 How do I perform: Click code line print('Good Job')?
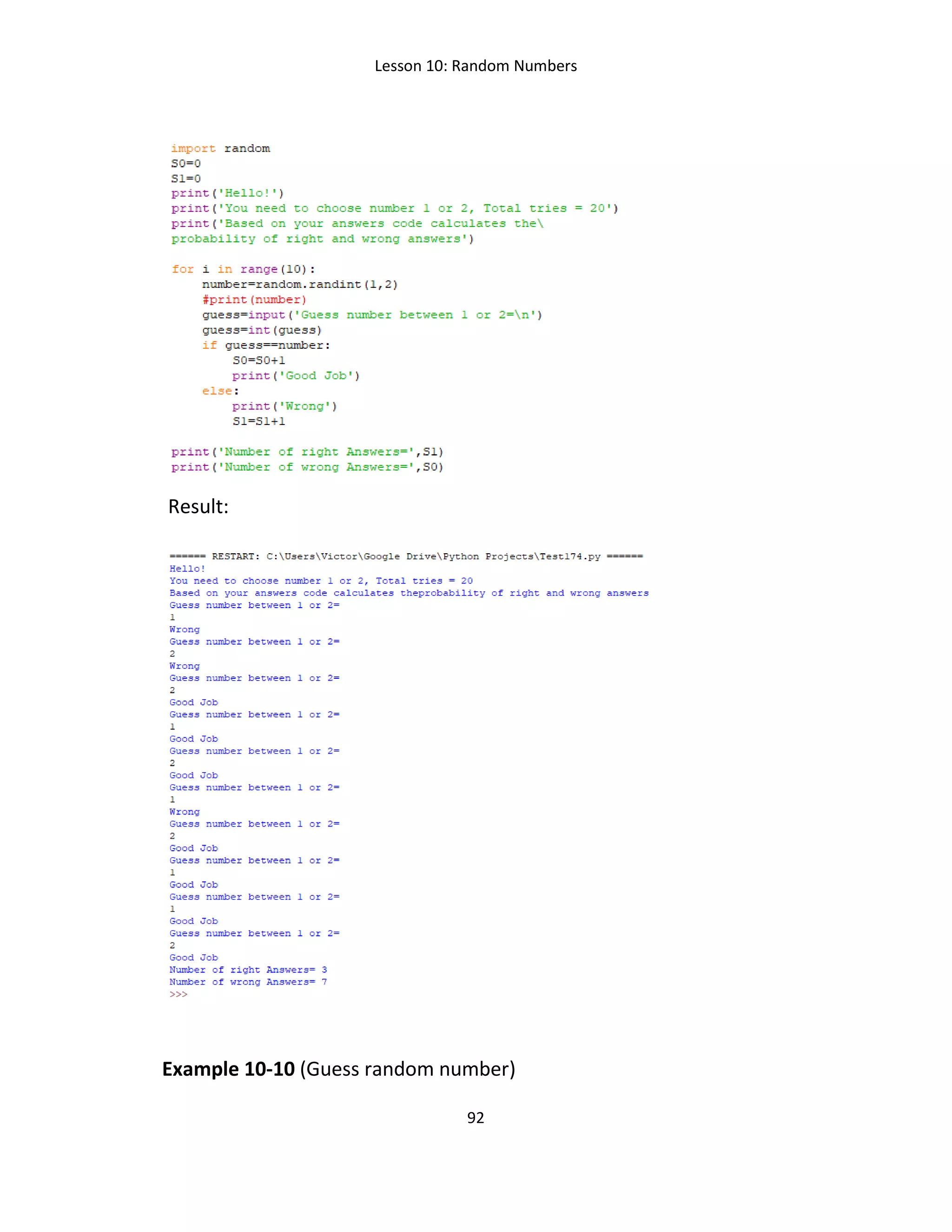pos(296,376)
